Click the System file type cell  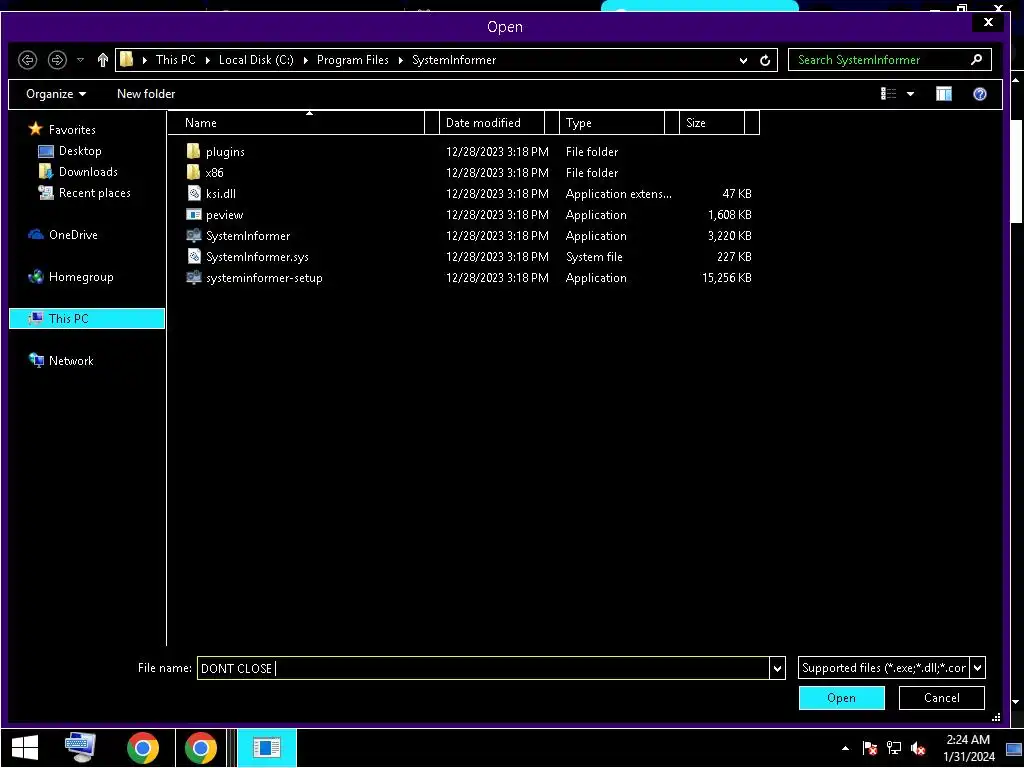(594, 257)
